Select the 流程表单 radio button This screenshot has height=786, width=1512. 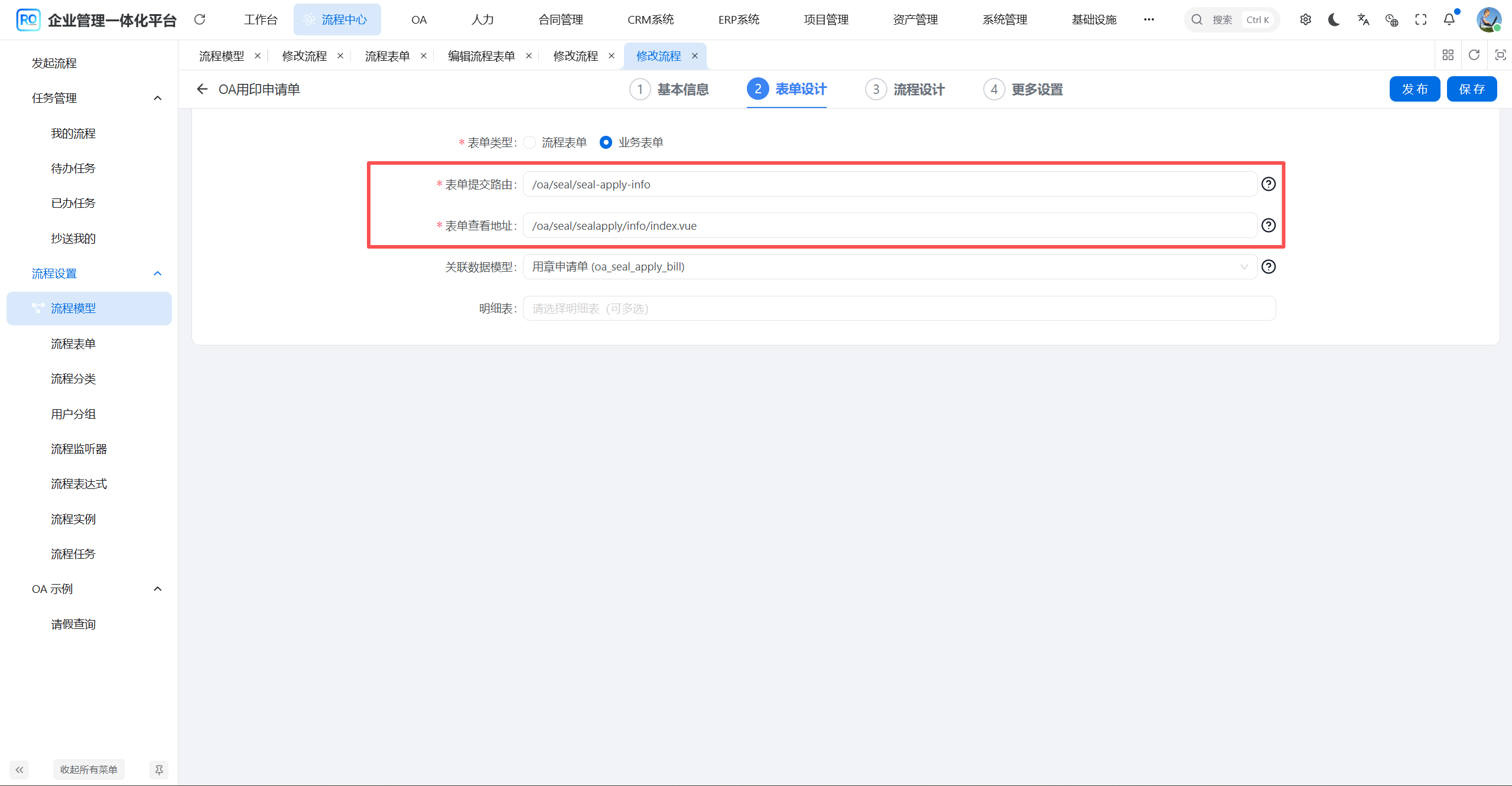point(529,142)
